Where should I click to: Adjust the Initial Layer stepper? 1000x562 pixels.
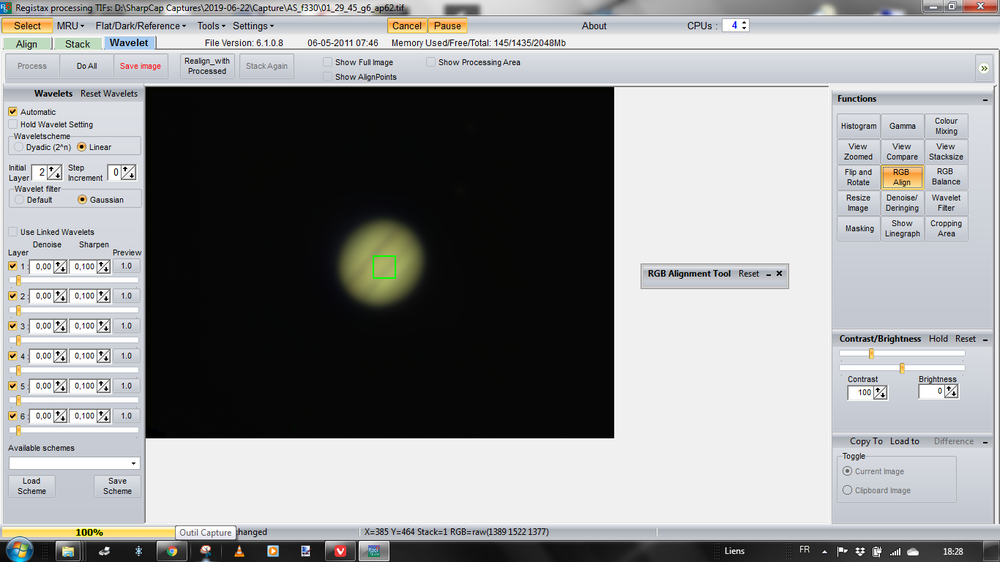55,172
